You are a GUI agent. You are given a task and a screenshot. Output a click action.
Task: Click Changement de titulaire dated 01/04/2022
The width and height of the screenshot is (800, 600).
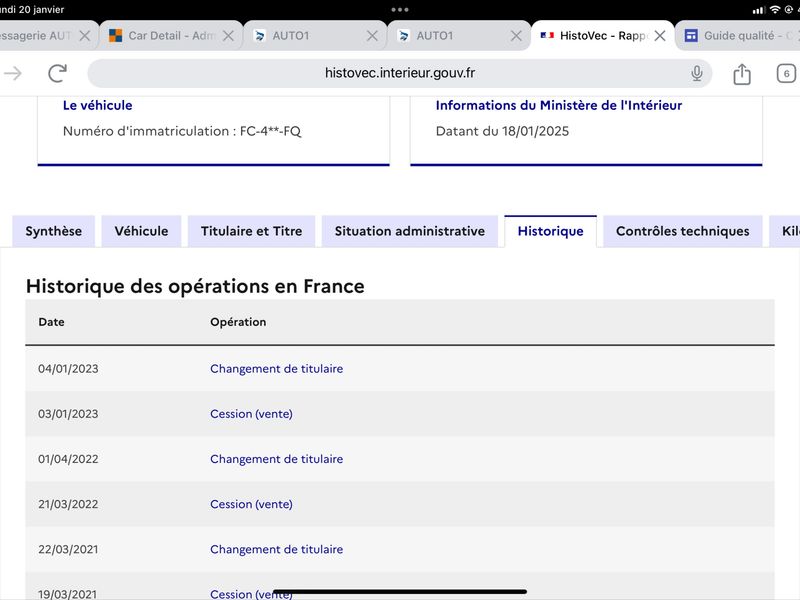pos(277,459)
